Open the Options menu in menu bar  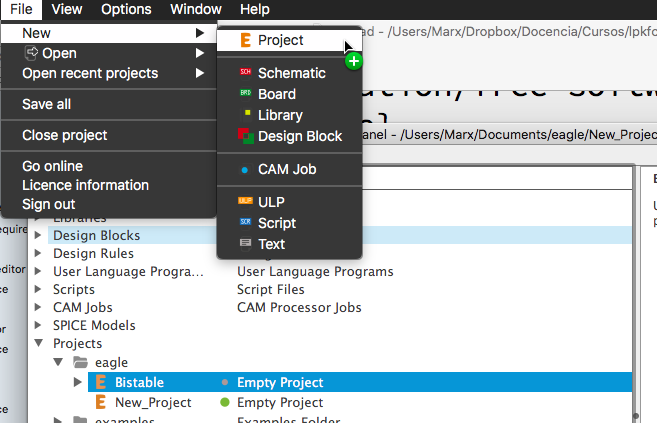(126, 9)
